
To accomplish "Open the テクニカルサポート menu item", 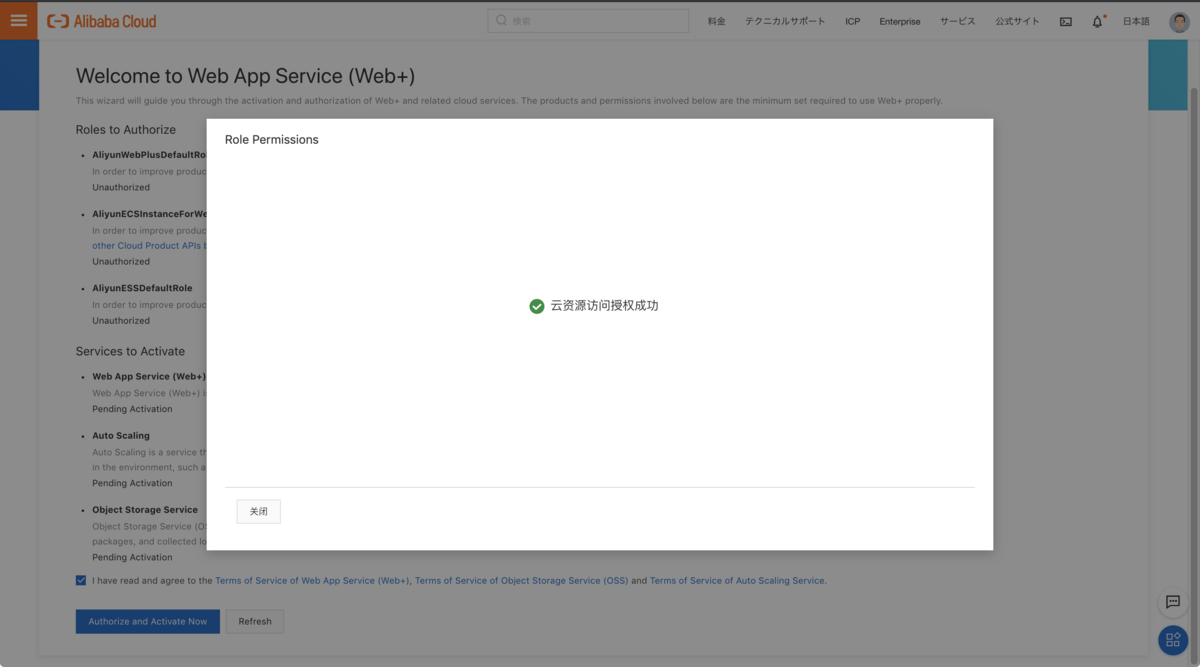I will pos(785,21).
